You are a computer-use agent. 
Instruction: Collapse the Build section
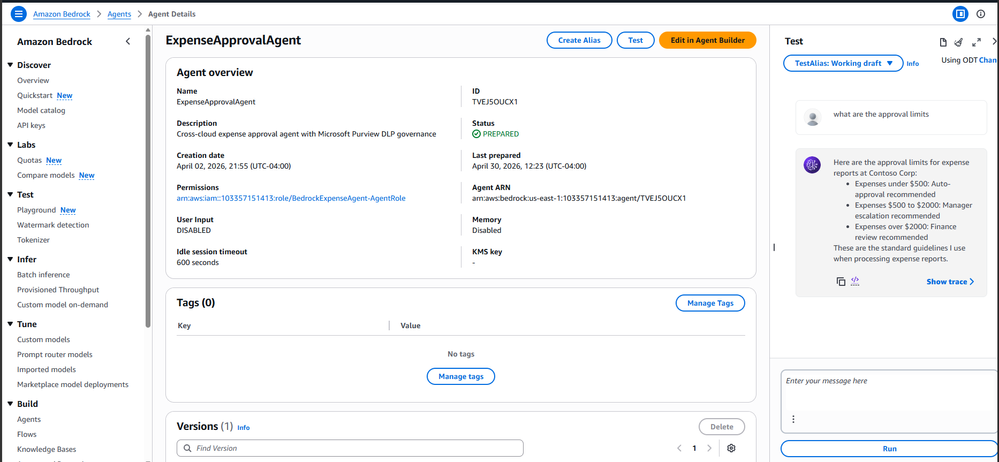point(10,403)
